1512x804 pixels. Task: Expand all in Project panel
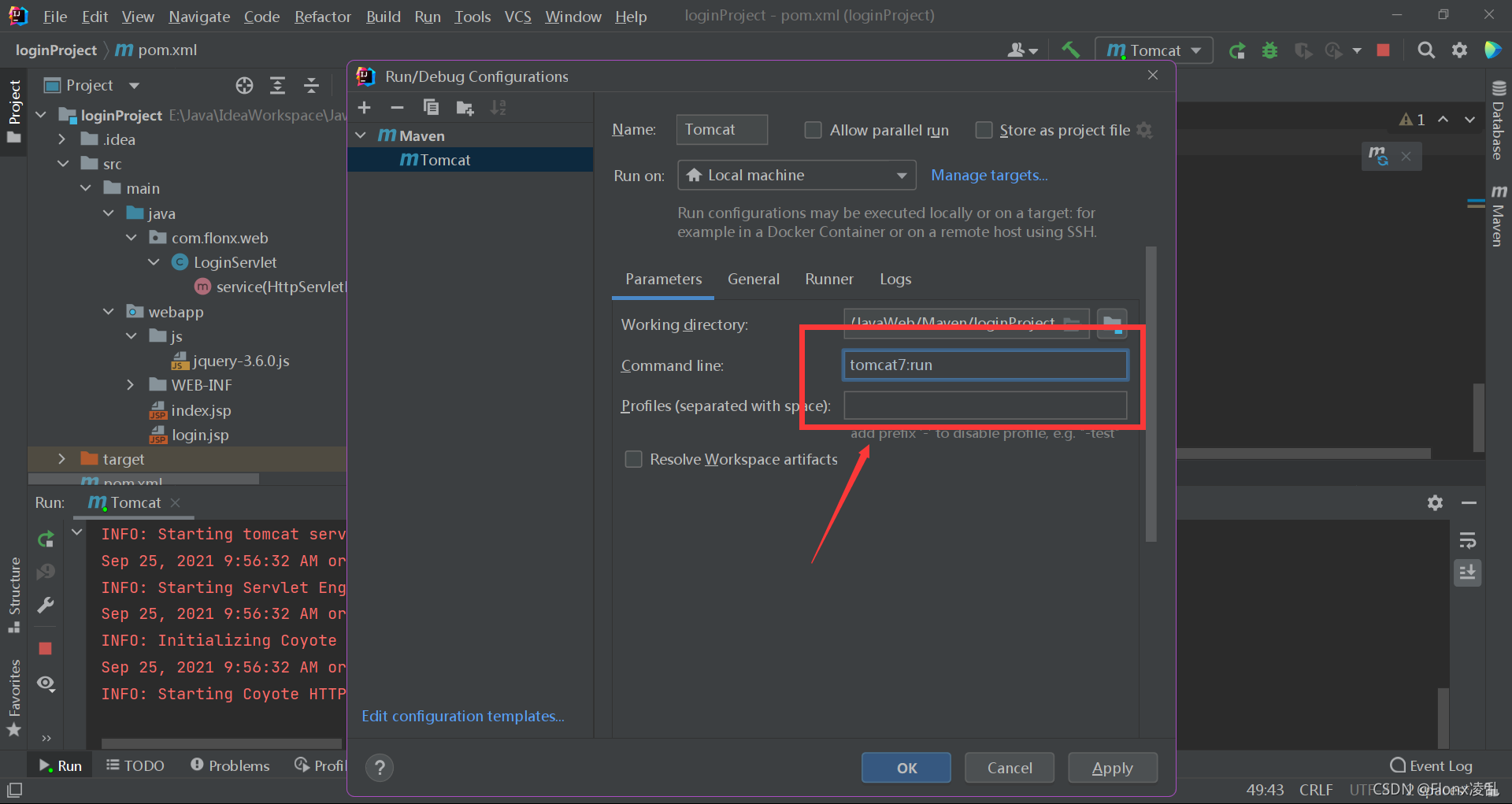[x=277, y=85]
